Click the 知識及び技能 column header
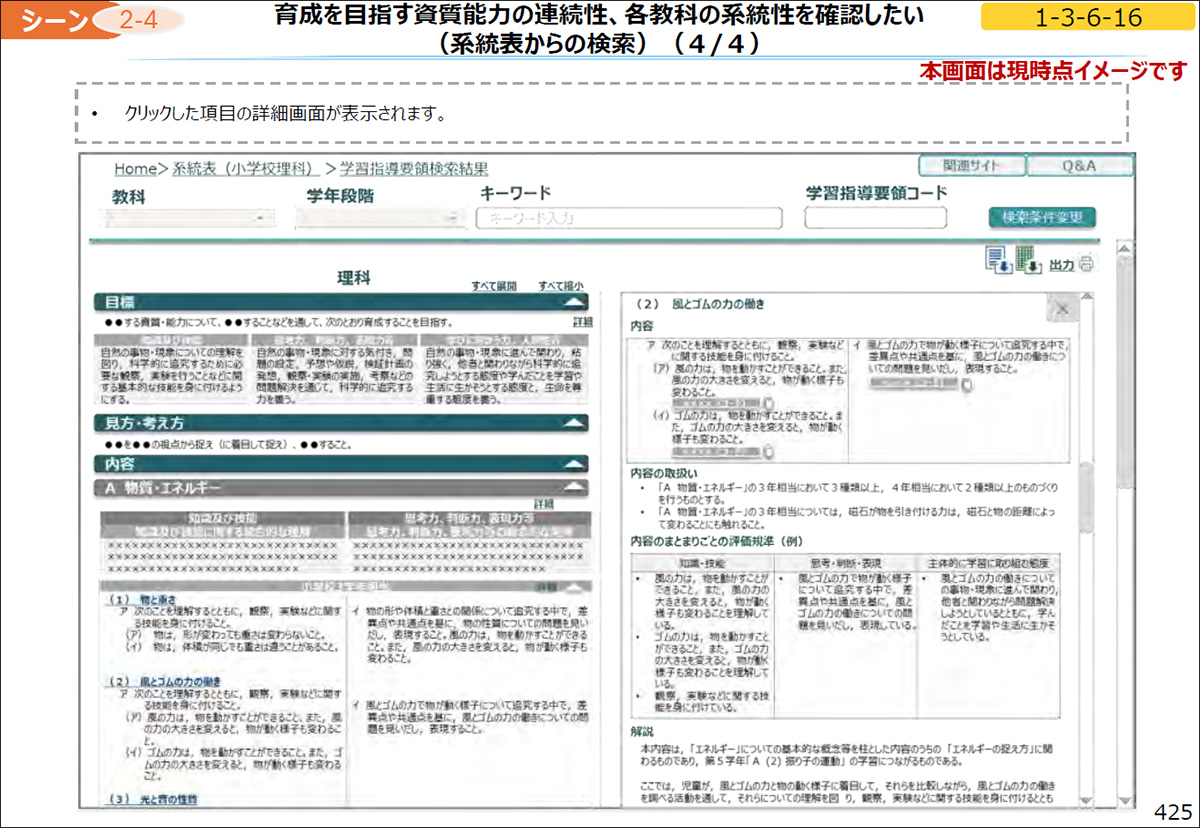Screen dimensions: 1200x828 [222, 519]
